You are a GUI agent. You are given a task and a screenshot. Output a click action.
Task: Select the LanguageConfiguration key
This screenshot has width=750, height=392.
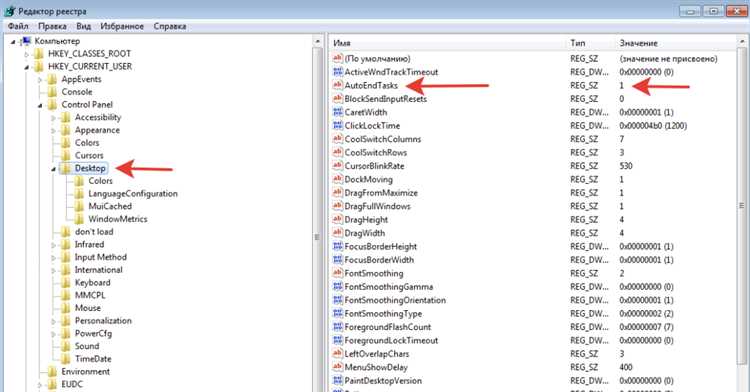(133, 194)
